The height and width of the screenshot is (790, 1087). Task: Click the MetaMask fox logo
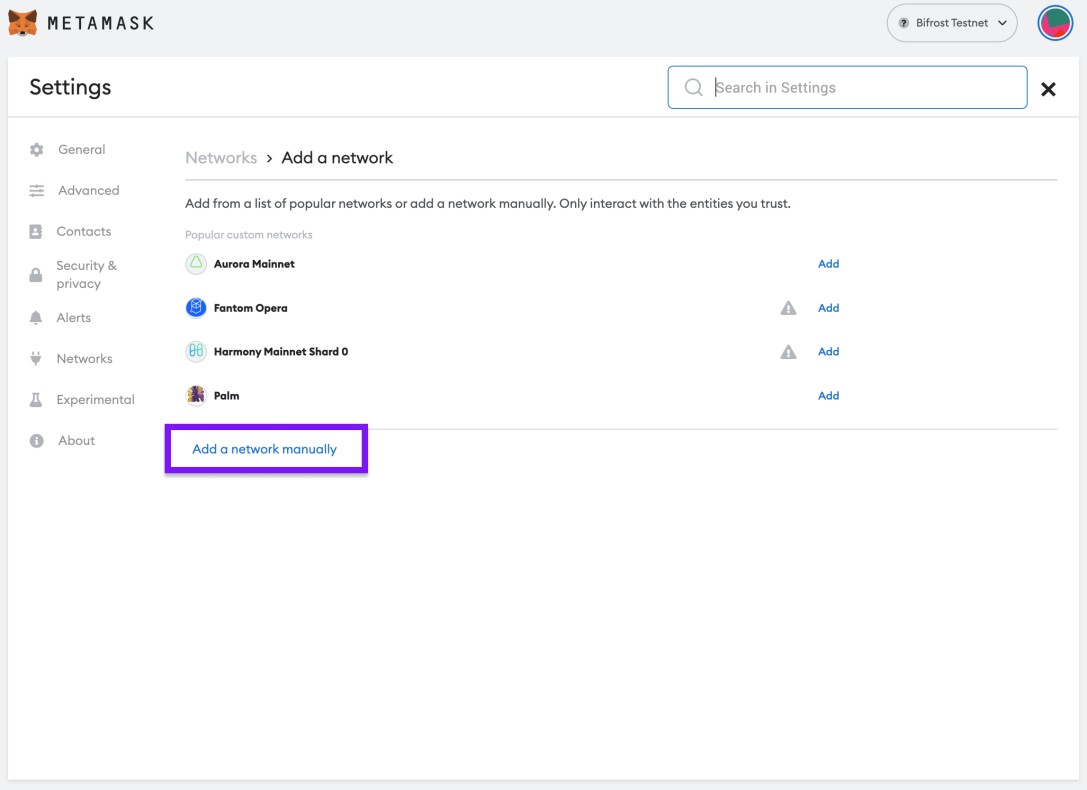coord(23,22)
